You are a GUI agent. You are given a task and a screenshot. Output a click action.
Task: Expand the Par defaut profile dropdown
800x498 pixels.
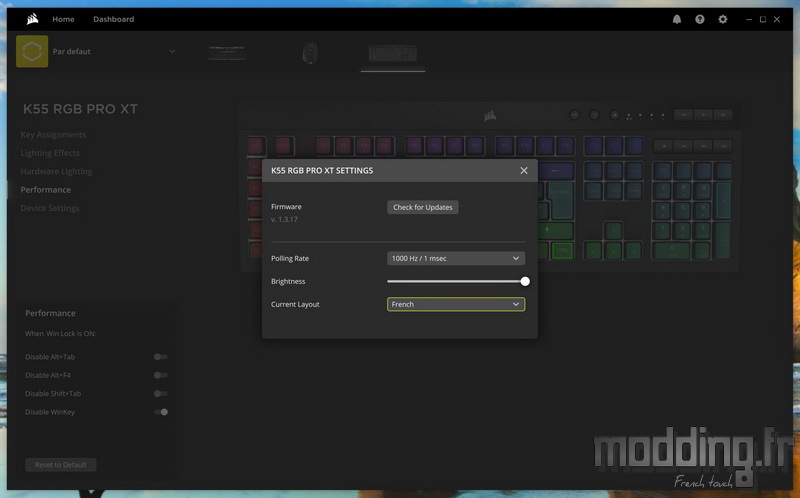[x=172, y=52]
